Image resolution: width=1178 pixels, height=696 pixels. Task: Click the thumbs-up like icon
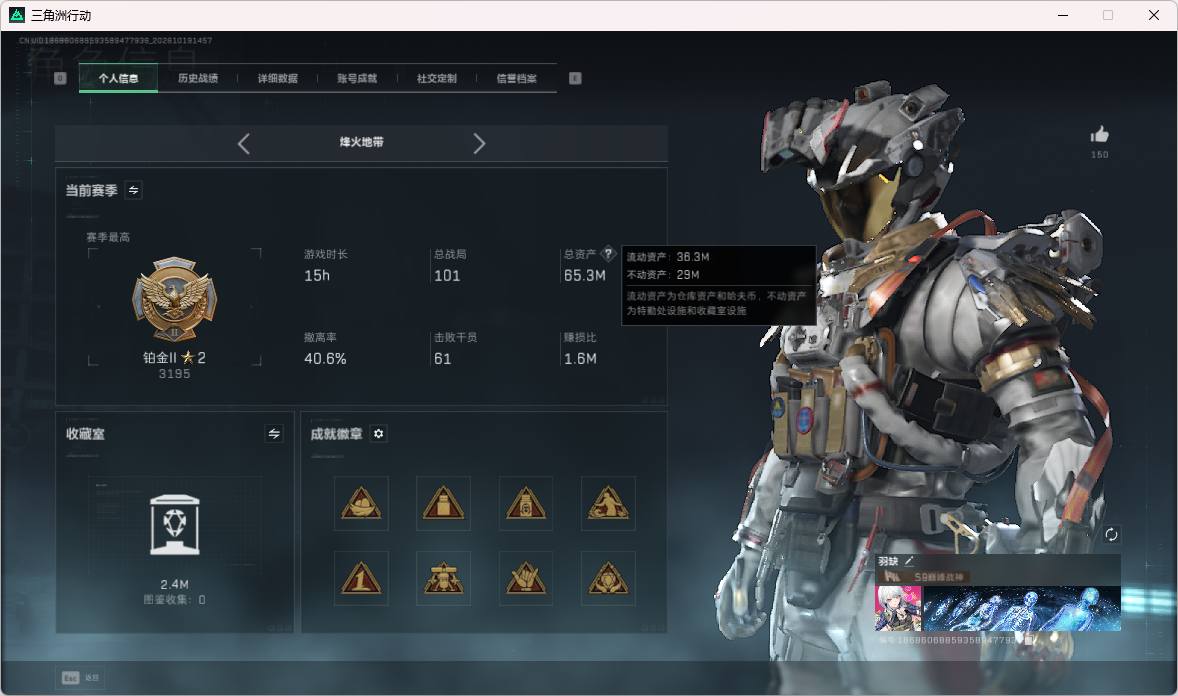click(1099, 135)
